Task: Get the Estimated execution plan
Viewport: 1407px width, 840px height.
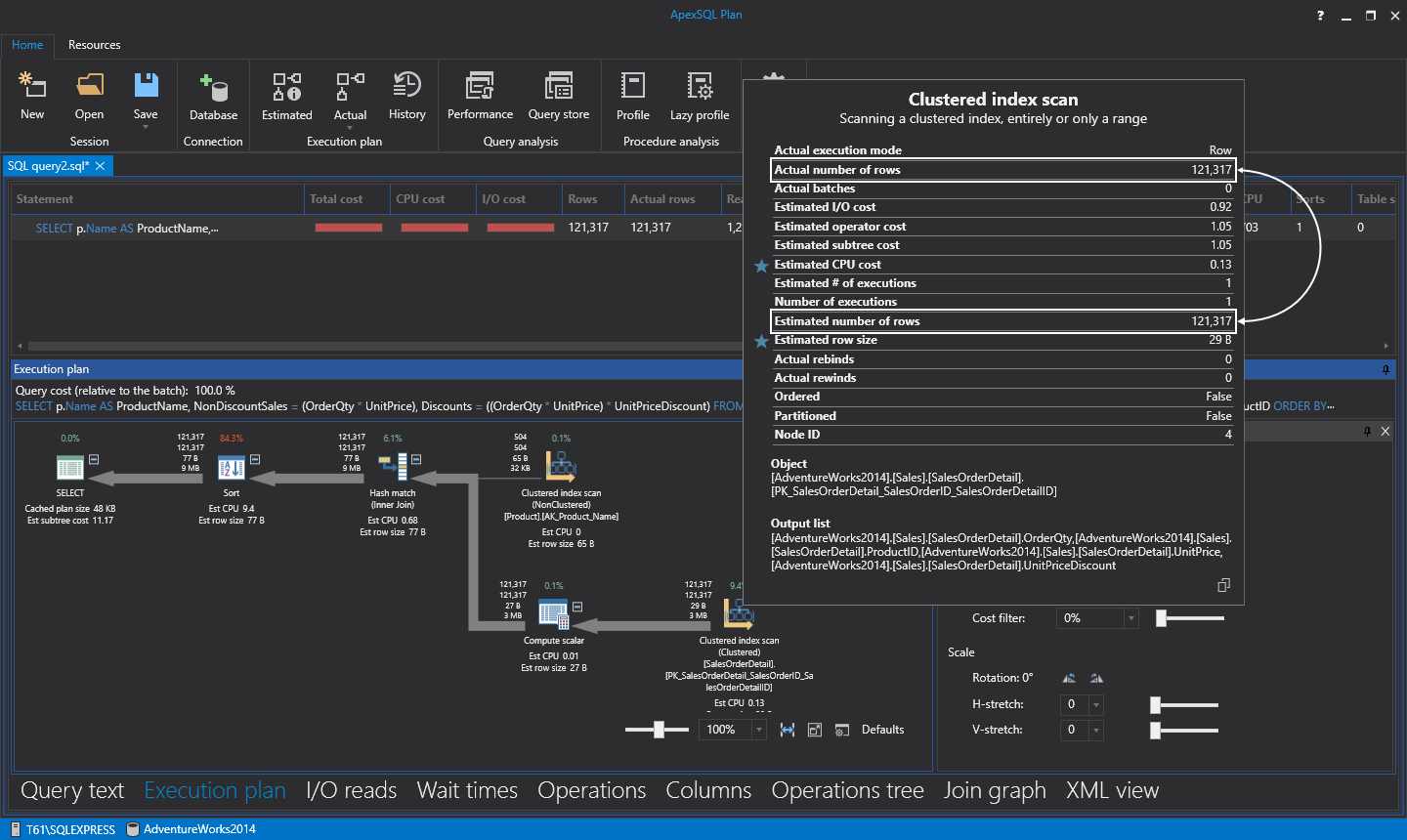Action: click(x=287, y=86)
